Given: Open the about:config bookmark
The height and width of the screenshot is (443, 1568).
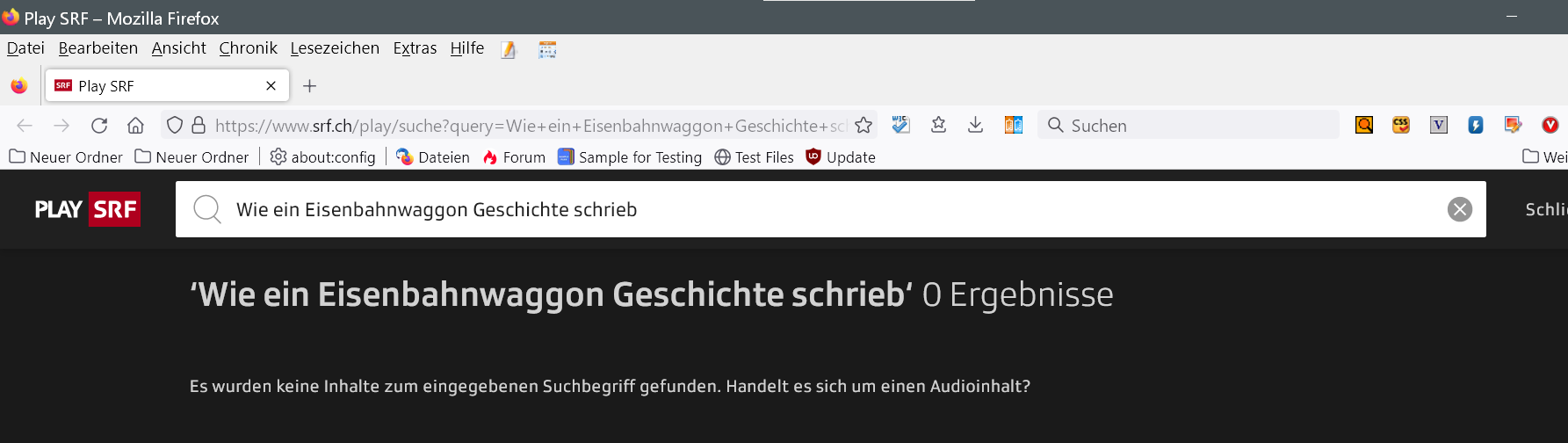Looking at the screenshot, I should (x=322, y=157).
